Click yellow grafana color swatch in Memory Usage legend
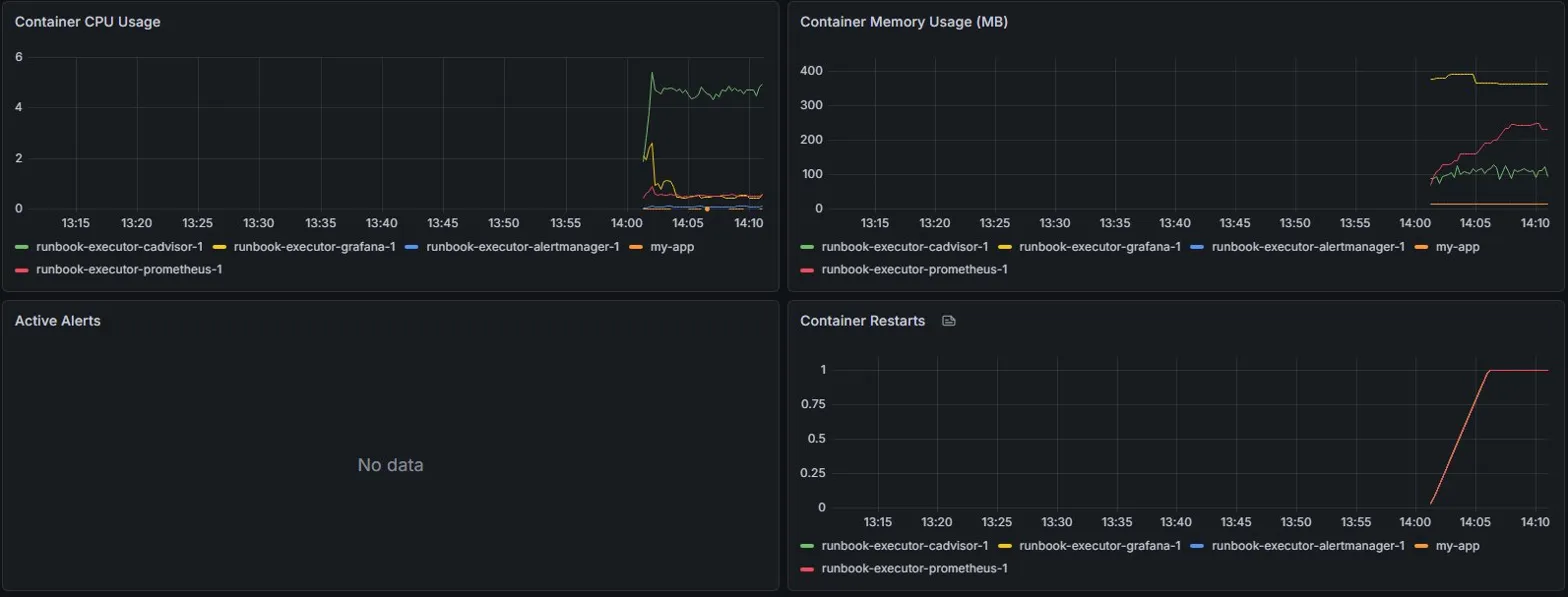The height and width of the screenshot is (597, 1568). pyautogui.click(x=1005, y=246)
